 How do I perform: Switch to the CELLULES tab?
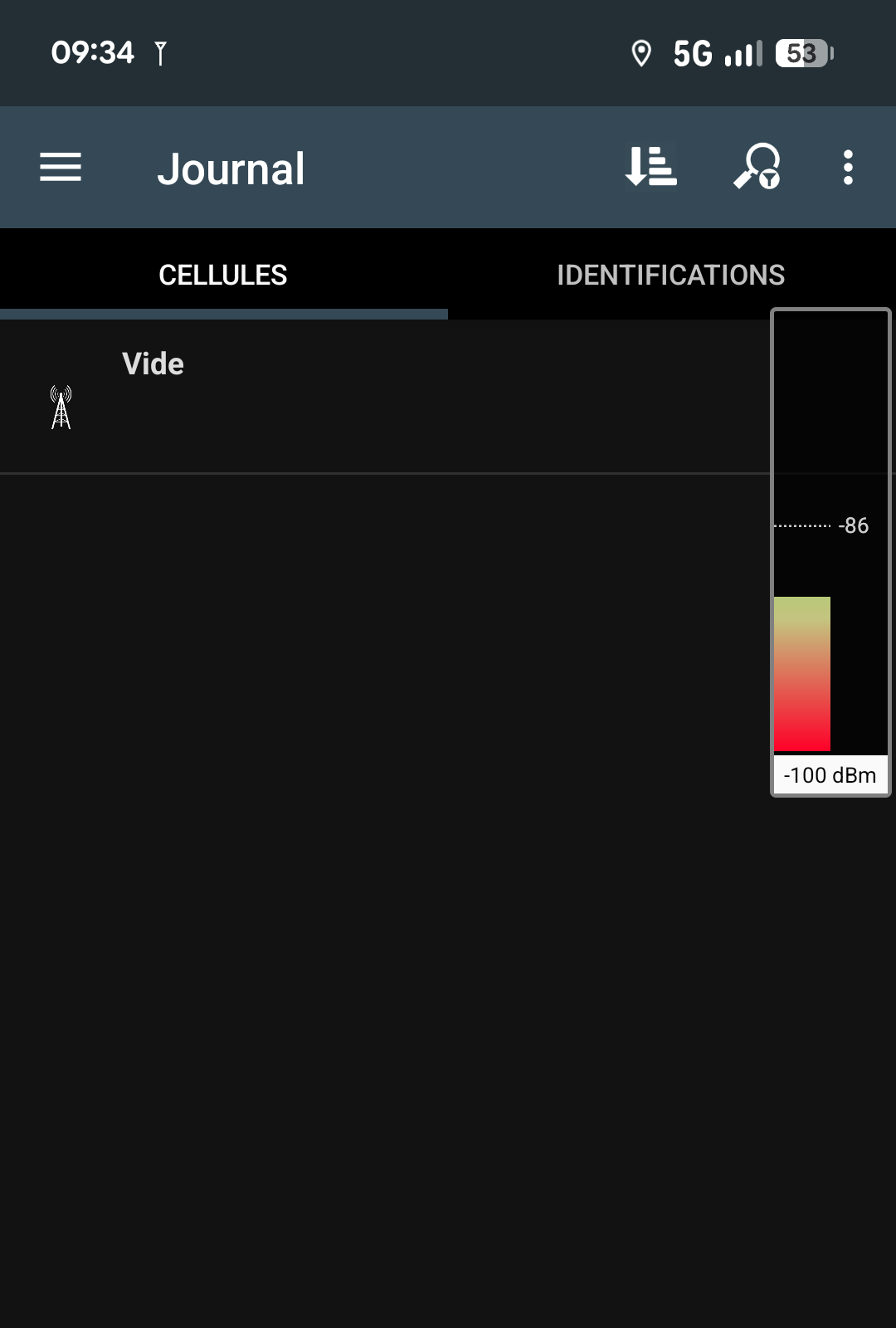(223, 275)
